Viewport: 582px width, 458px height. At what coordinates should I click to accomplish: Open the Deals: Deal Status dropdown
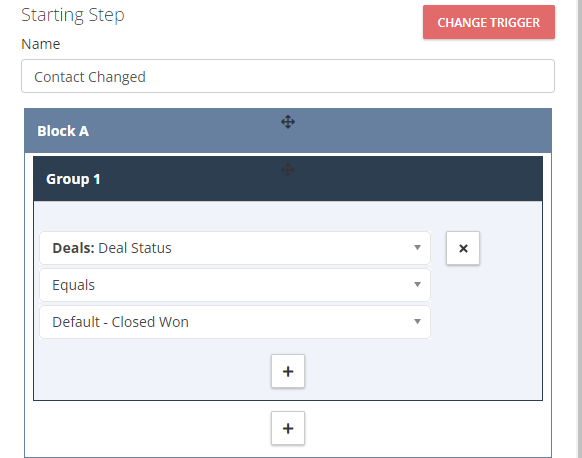235,248
